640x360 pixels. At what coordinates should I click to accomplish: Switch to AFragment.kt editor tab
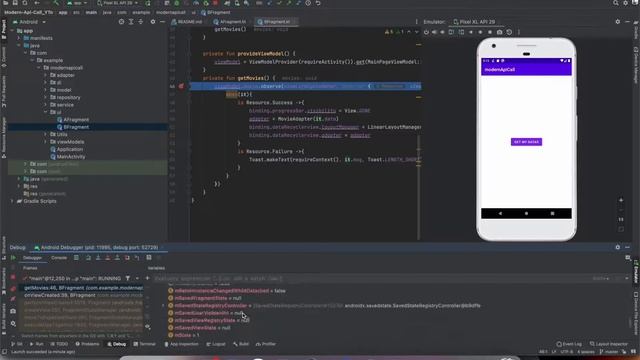[x=230, y=22]
